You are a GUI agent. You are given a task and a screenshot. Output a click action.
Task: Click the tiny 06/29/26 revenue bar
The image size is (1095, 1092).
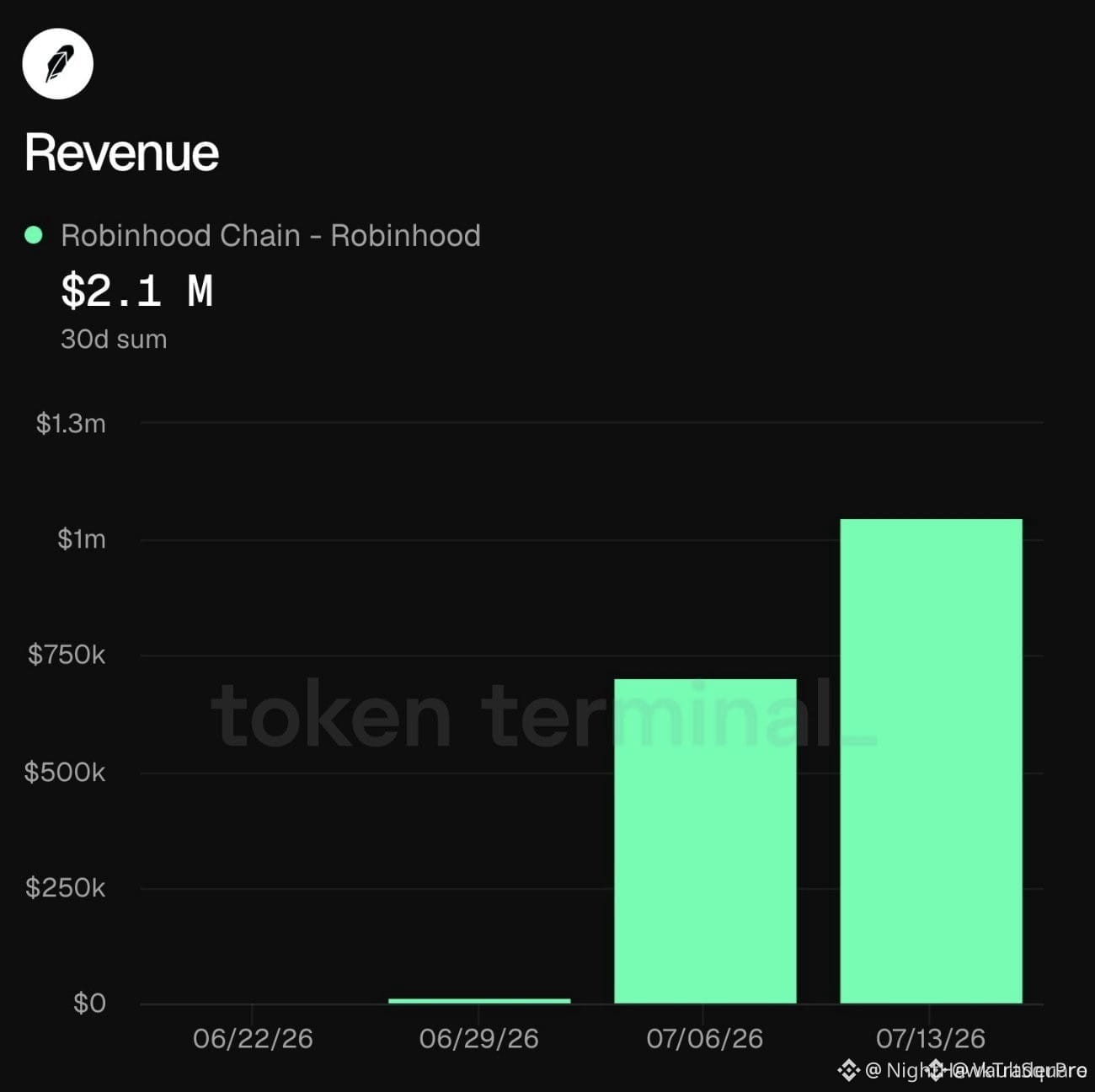[479, 1001]
